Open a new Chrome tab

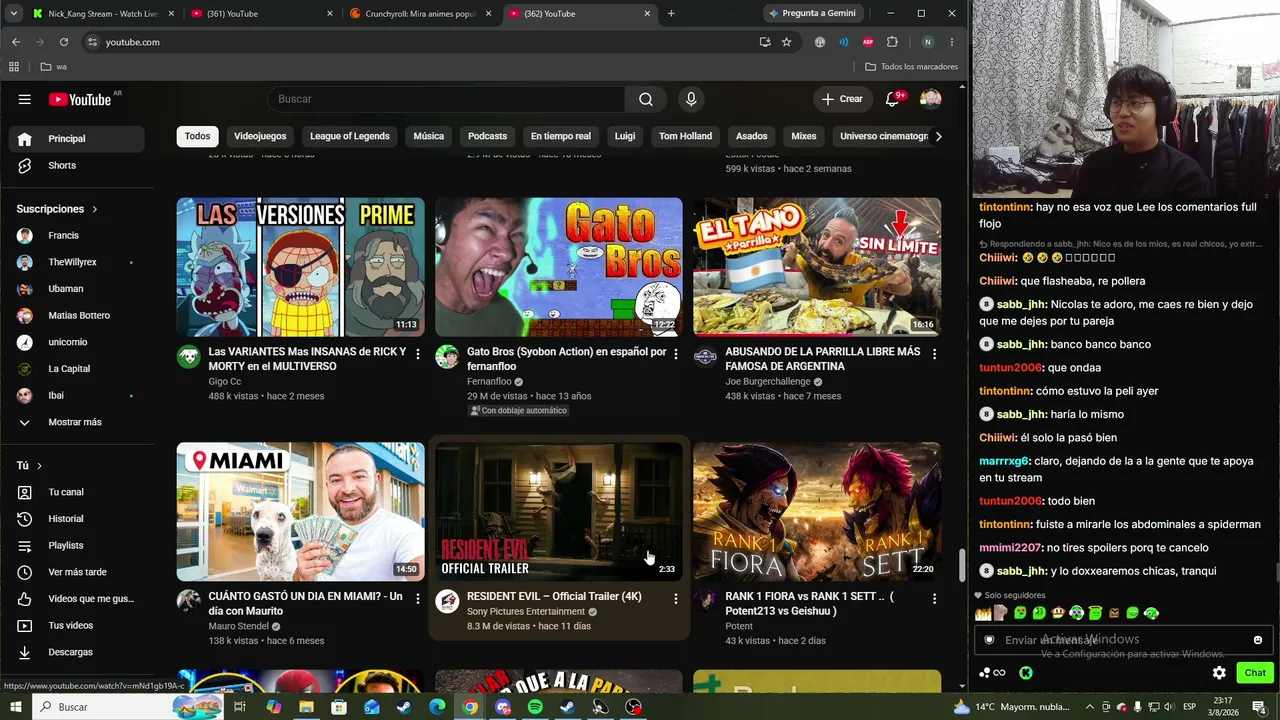[x=671, y=14]
